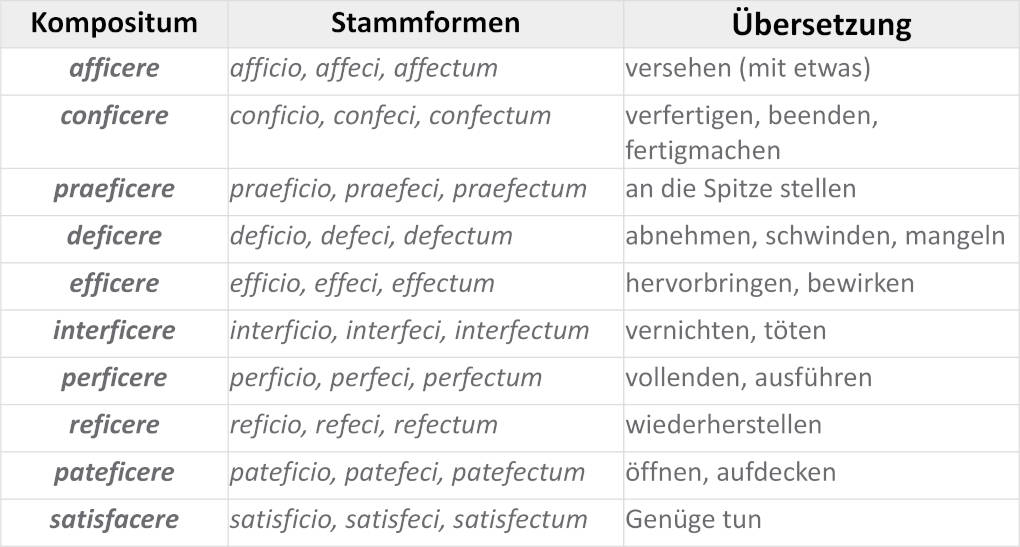Click stem forms 'efficio, effeci, effectum'
The image size is (1020, 547).
point(362,283)
